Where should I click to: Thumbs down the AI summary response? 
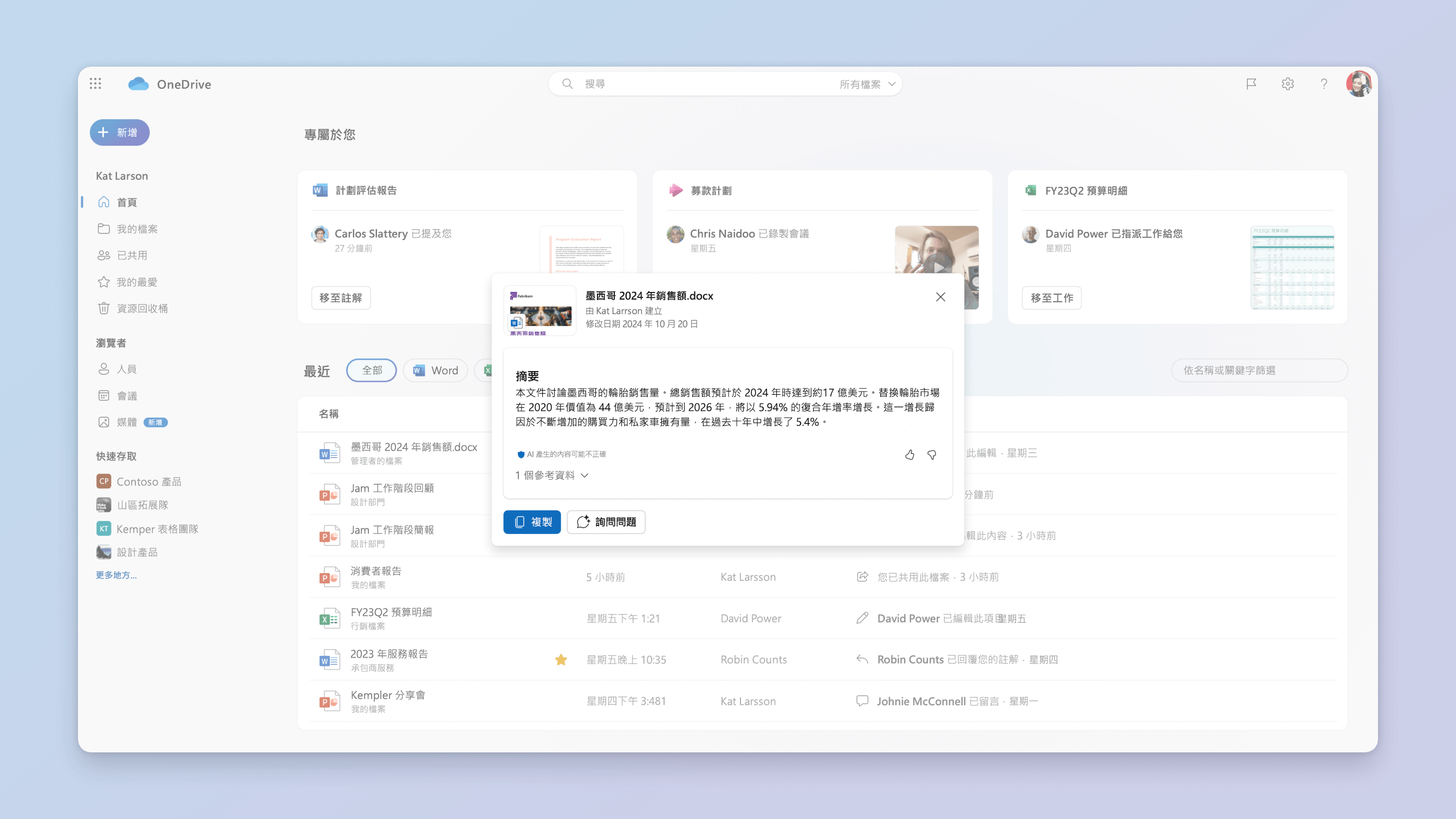(932, 455)
